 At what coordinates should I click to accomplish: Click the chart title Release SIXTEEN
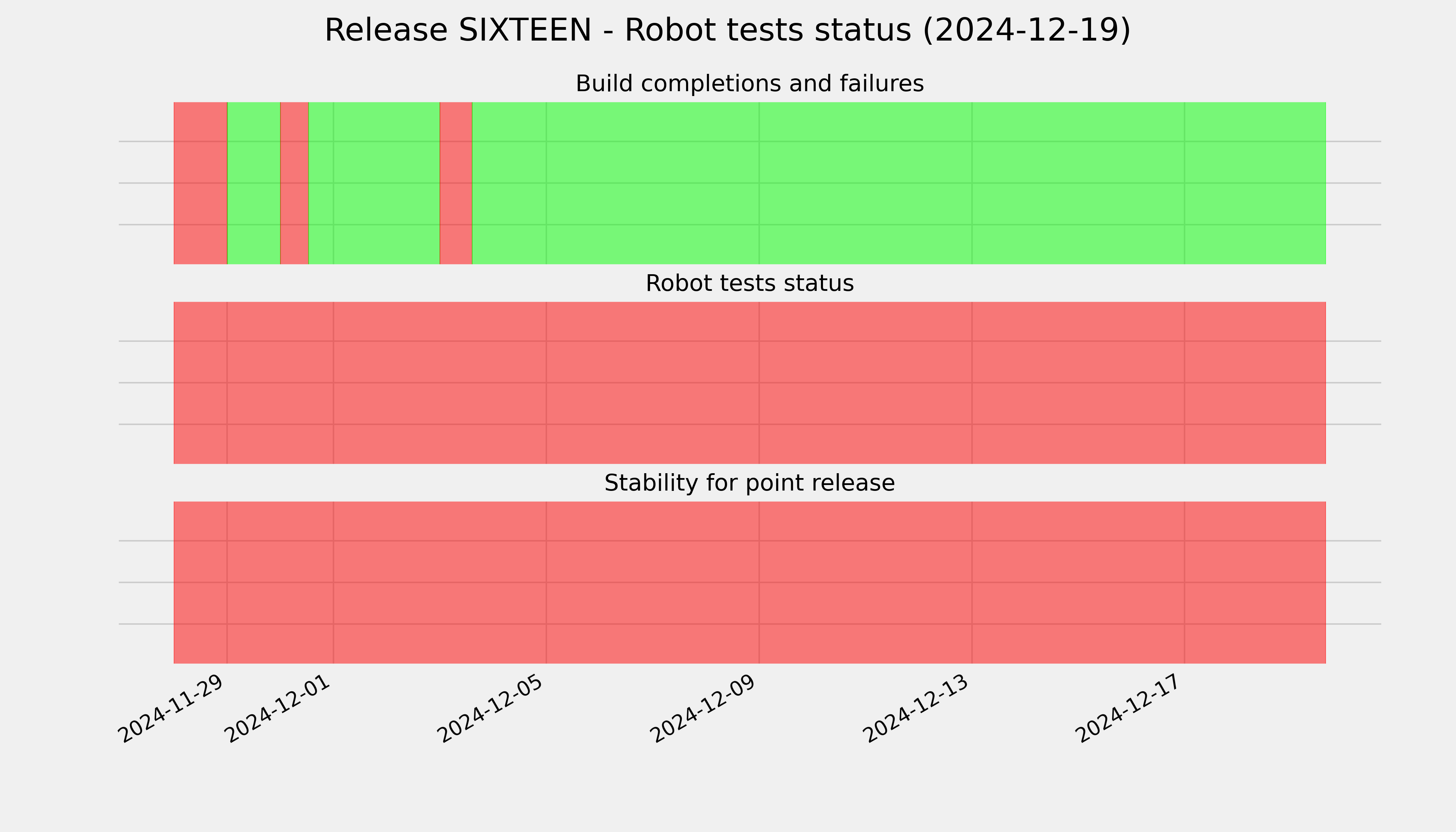click(x=727, y=30)
